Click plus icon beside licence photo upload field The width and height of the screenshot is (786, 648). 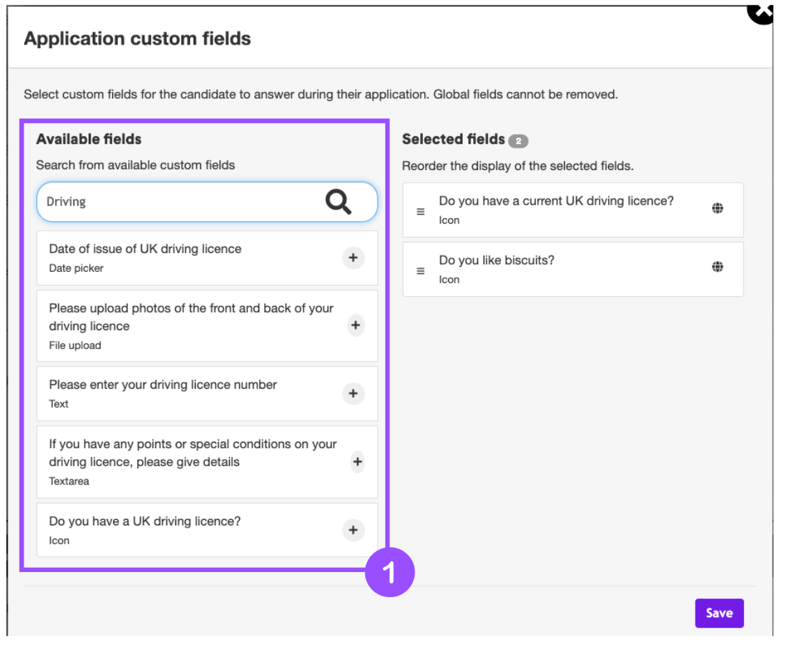point(355,325)
